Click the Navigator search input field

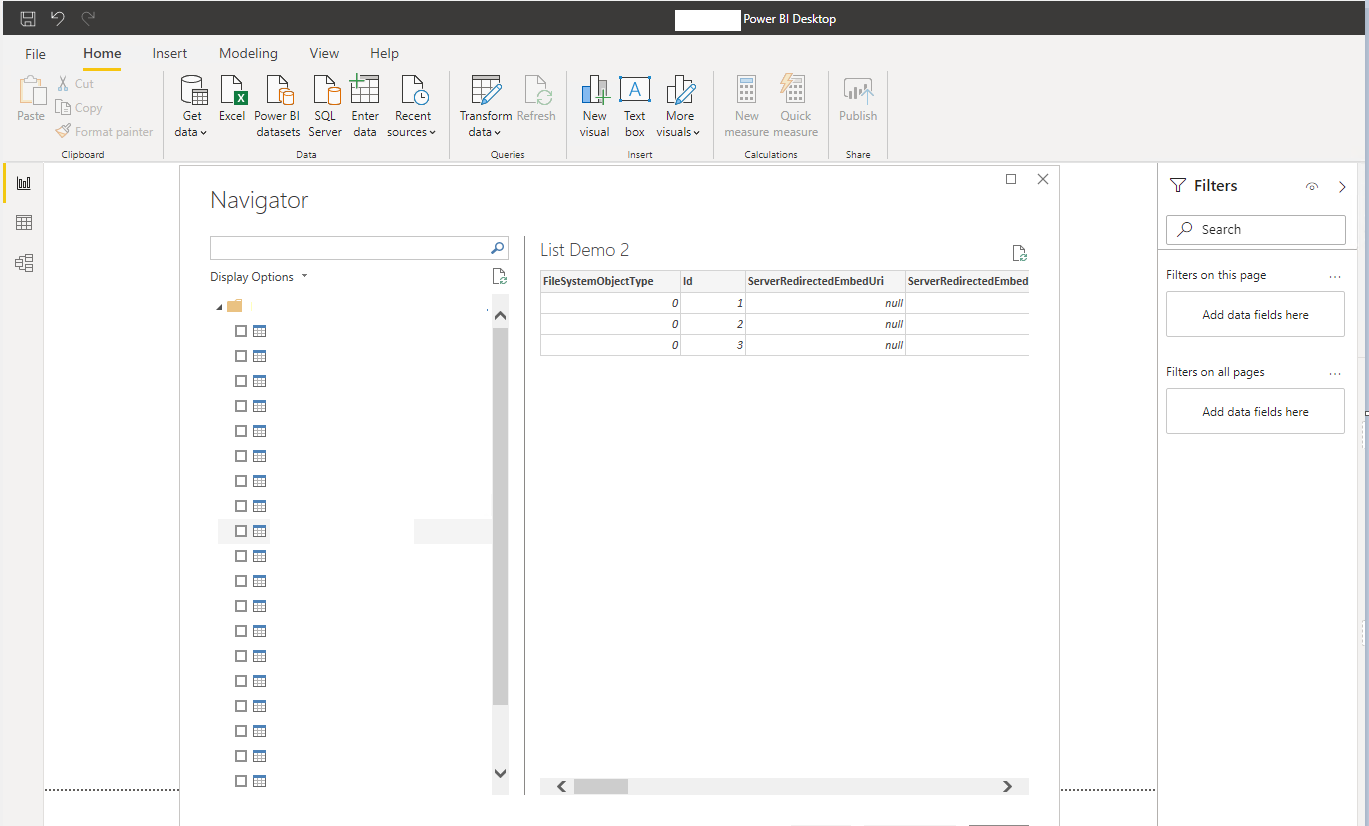(x=350, y=248)
